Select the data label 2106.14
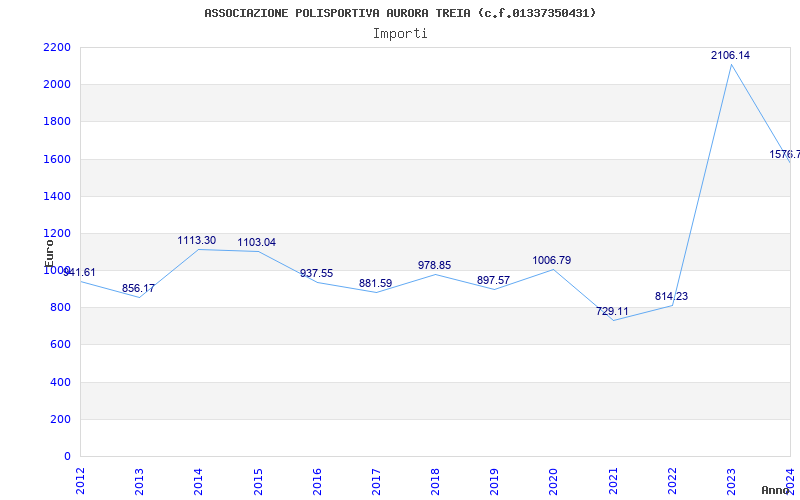 click(x=730, y=56)
